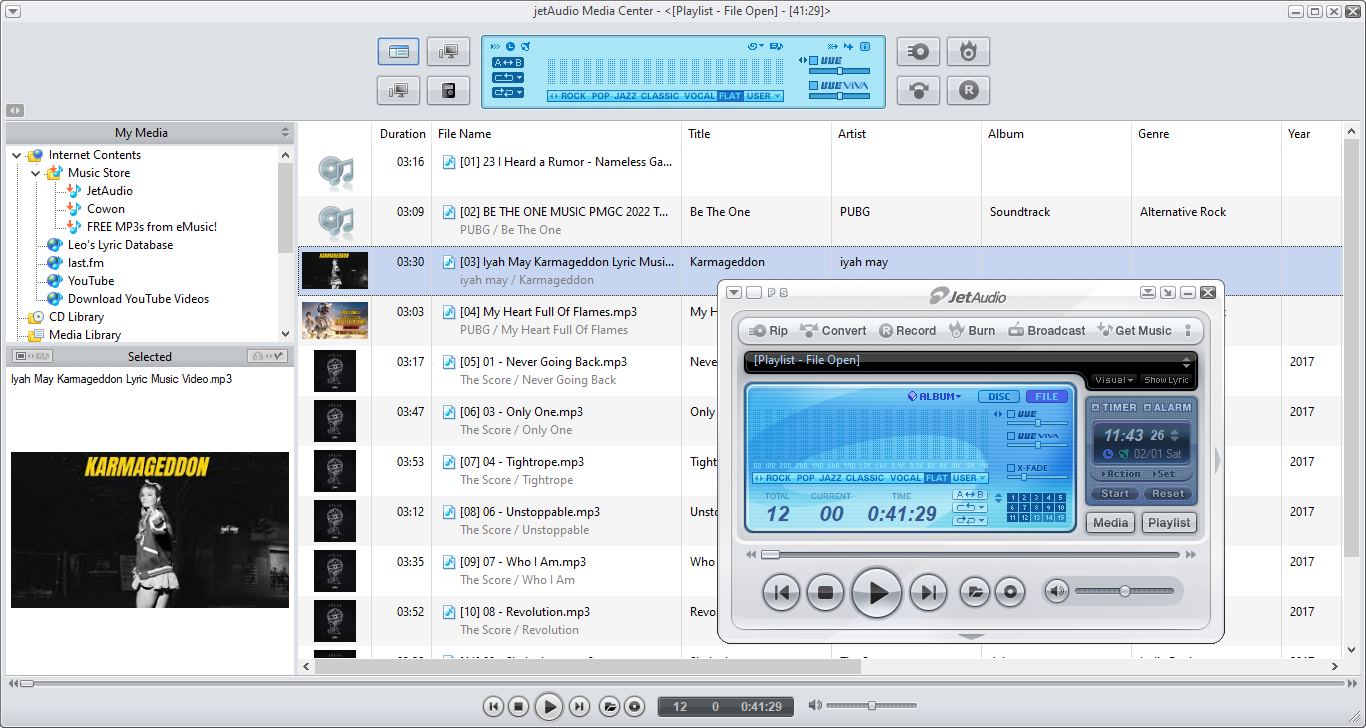
Task: Enable X-FADE checkbox in the JetAudio player
Action: (1011, 468)
